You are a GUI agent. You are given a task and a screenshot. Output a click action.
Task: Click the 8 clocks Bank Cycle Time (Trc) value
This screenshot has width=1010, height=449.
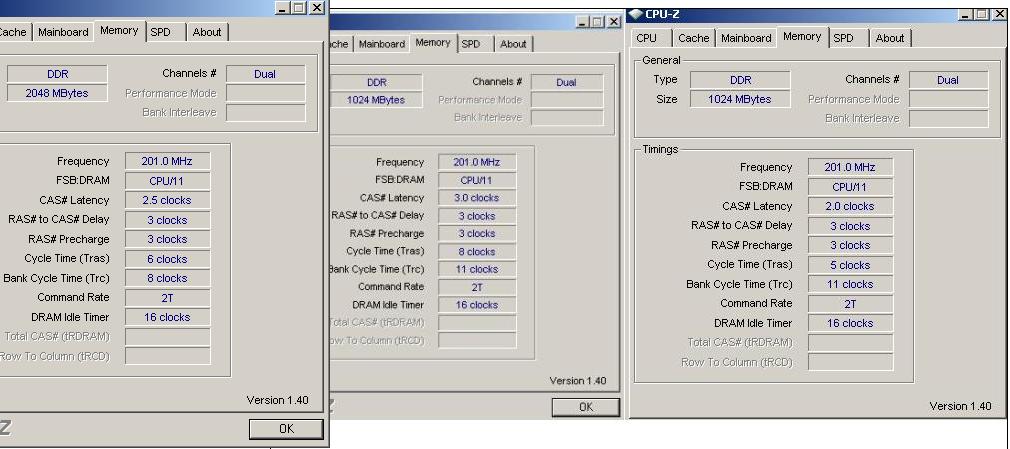tap(167, 278)
